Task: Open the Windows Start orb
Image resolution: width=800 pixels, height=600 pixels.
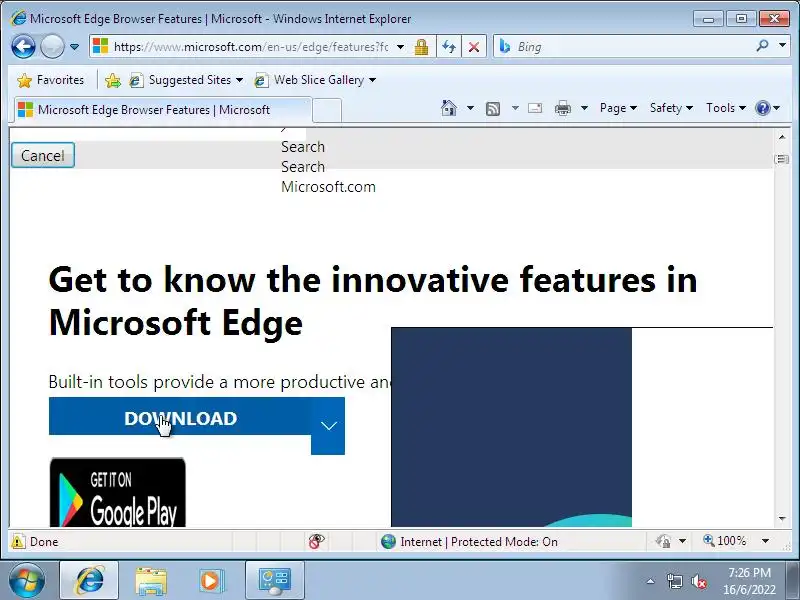Action: [x=26, y=581]
